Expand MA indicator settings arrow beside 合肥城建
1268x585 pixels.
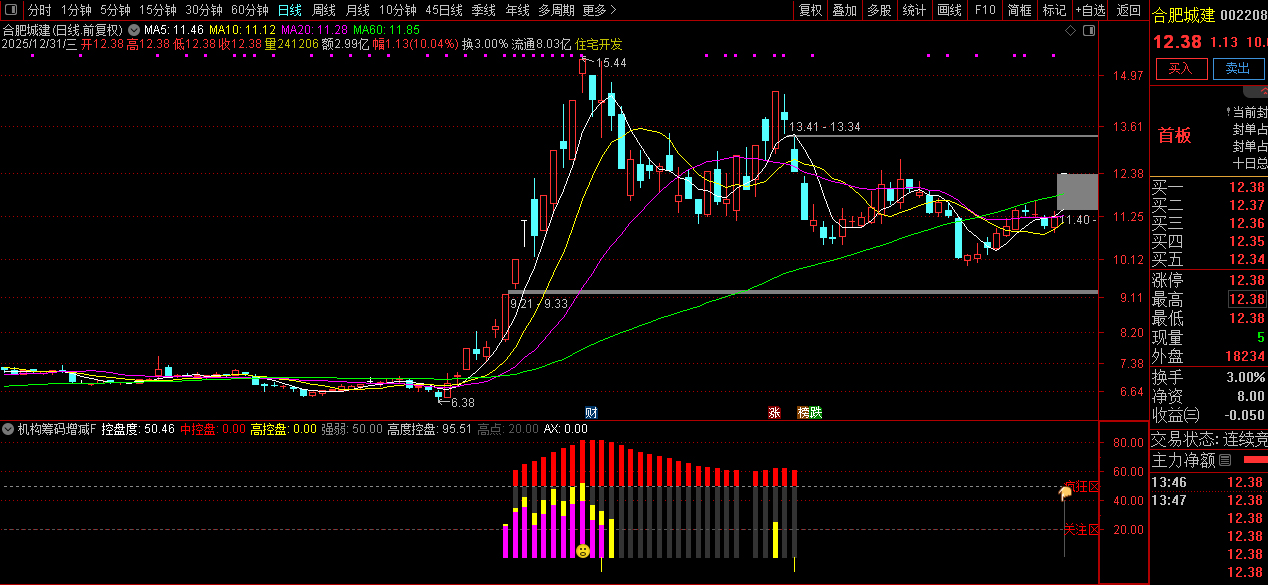tap(133, 31)
